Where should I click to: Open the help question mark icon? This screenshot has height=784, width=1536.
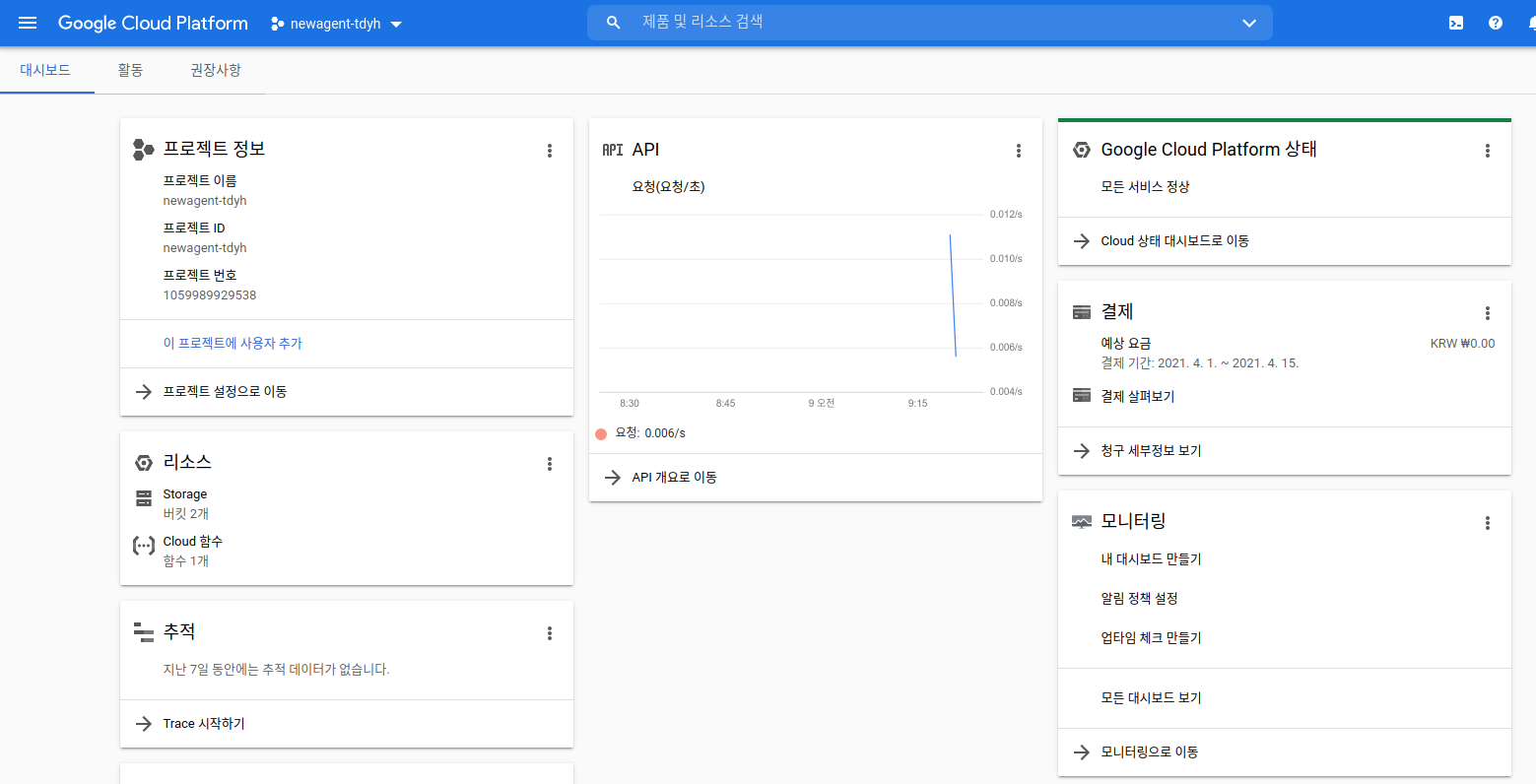1496,23
